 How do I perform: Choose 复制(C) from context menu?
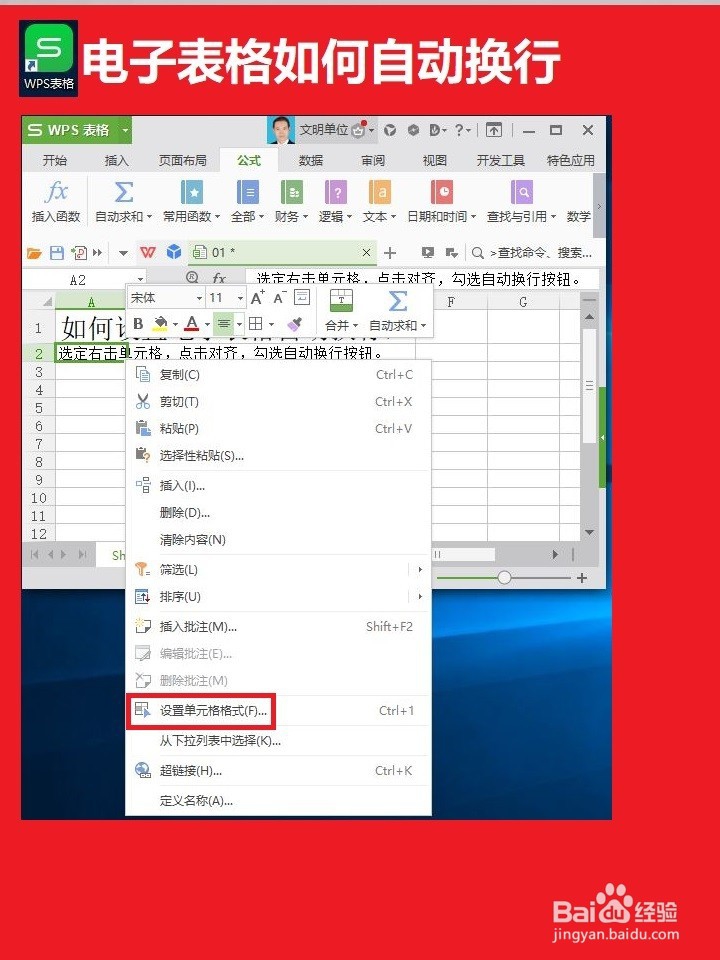click(279, 375)
